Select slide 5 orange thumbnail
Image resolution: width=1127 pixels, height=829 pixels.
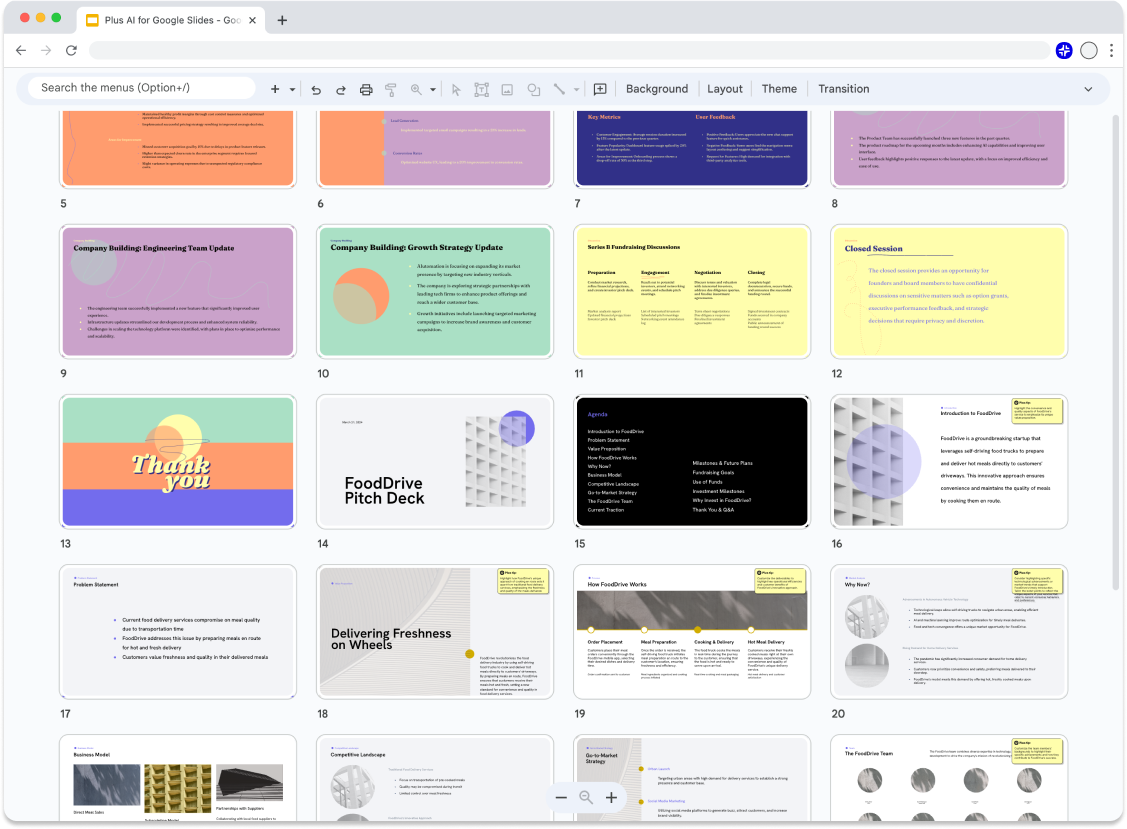178,148
